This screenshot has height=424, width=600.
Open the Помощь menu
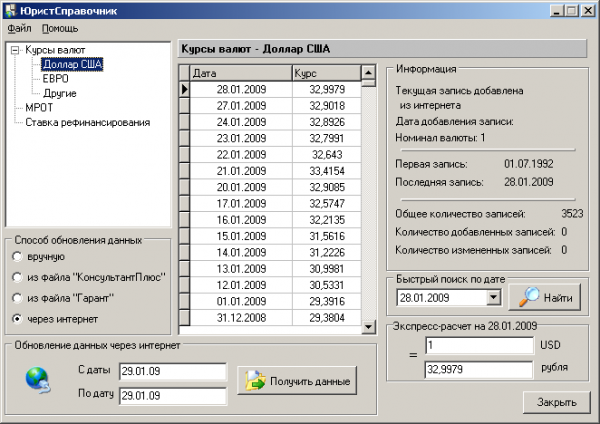[60, 28]
